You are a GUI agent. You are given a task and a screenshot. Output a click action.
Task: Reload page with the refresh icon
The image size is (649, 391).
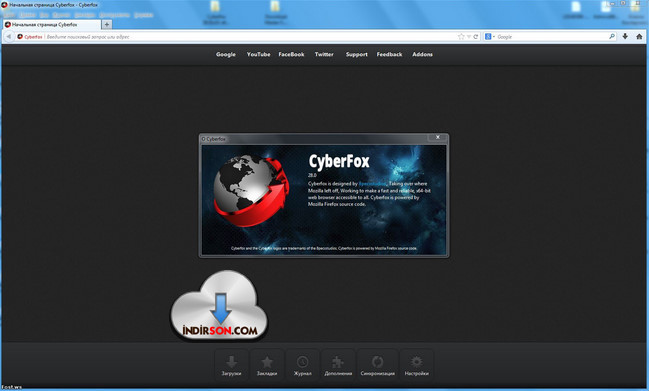(476, 37)
